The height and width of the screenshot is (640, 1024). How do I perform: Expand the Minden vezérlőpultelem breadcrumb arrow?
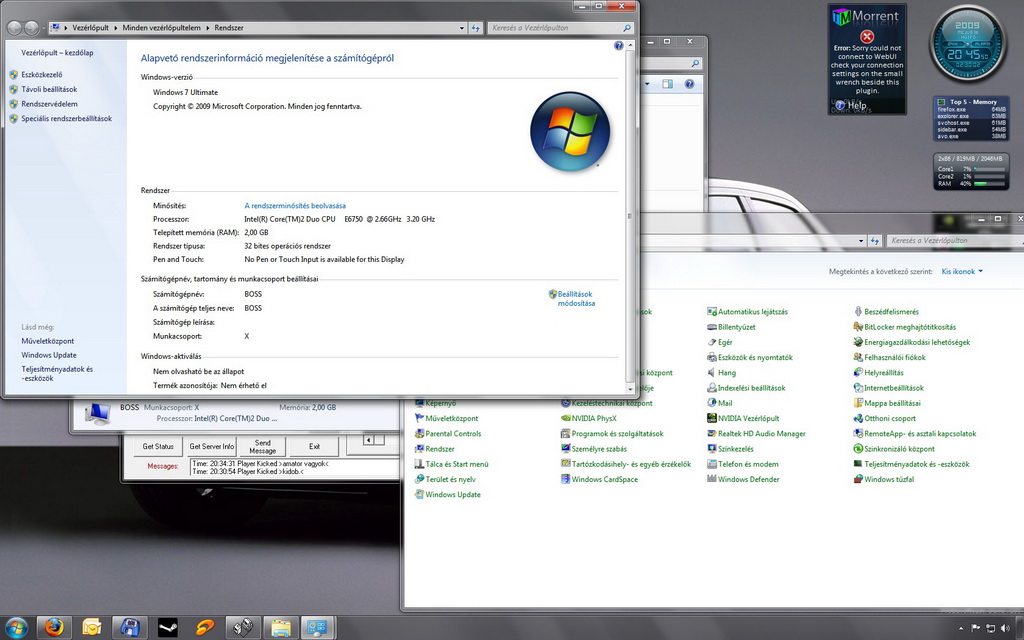[x=208, y=28]
